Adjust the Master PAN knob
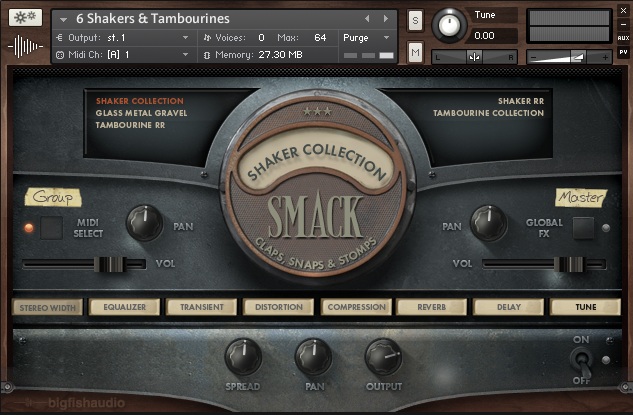 [488, 223]
